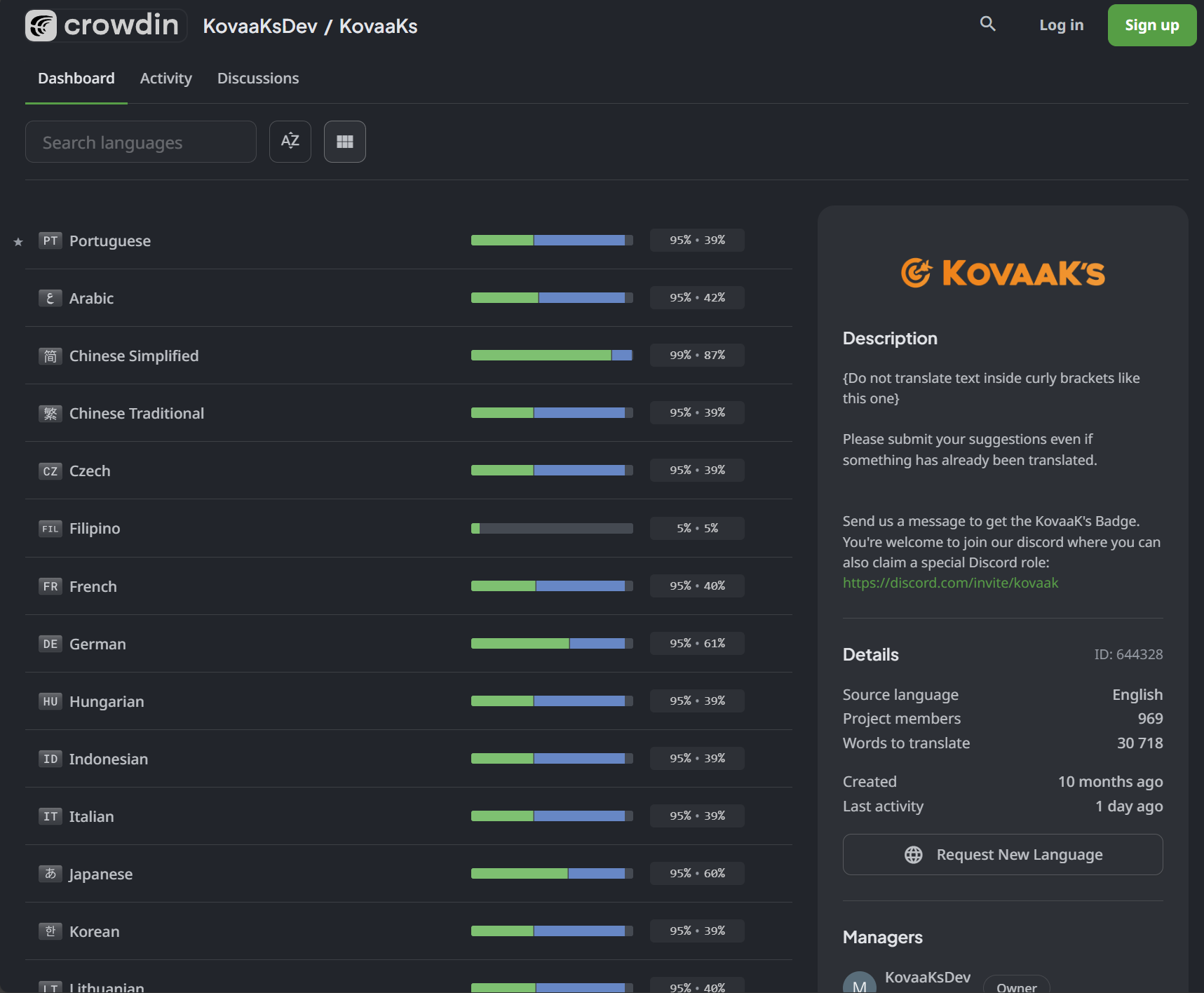Viewport: 1204px width, 993px height.
Task: Switch to grid view layout icon
Action: [344, 142]
